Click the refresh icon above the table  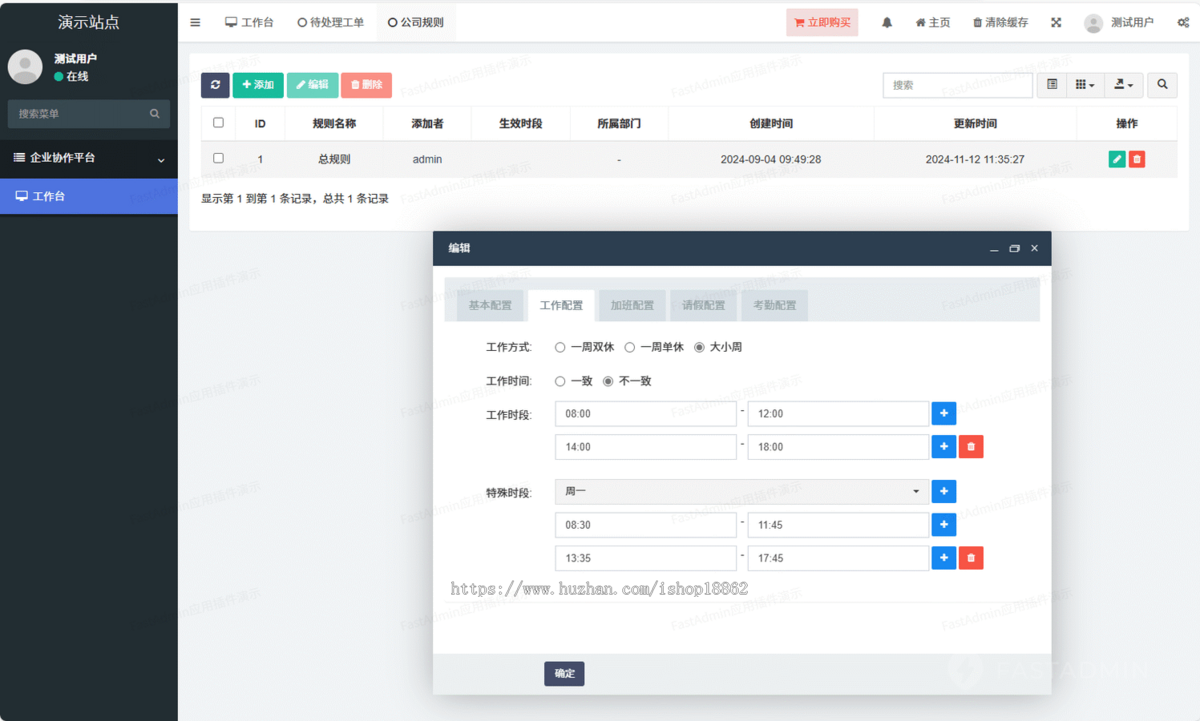pos(215,85)
